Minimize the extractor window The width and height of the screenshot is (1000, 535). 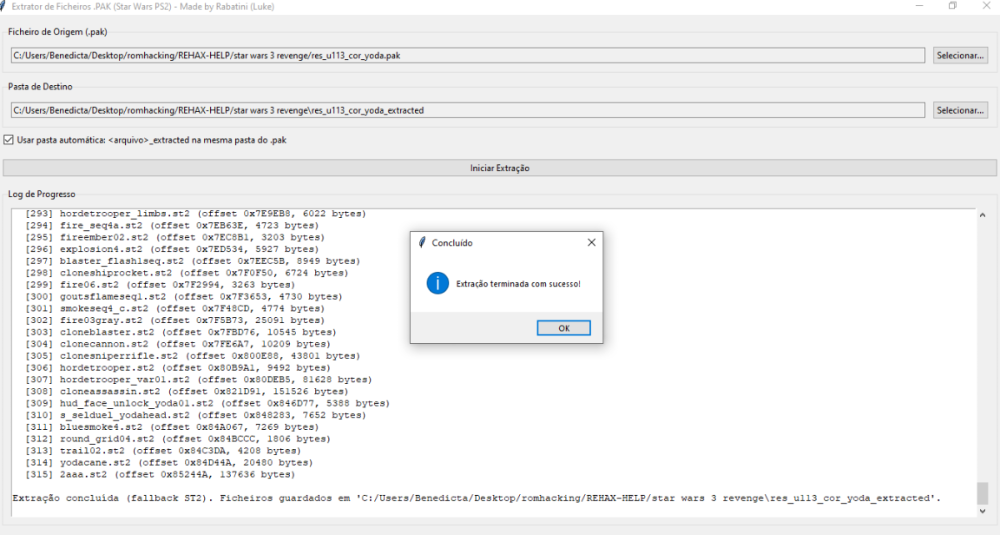click(x=918, y=6)
